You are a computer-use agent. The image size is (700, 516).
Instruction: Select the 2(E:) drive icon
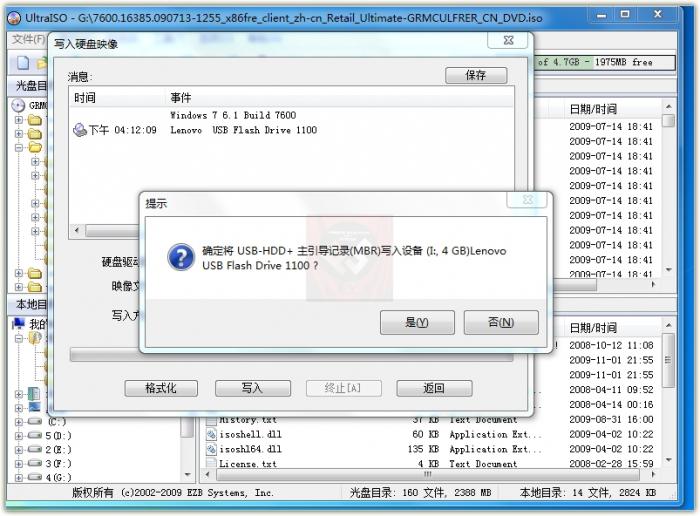(35, 449)
